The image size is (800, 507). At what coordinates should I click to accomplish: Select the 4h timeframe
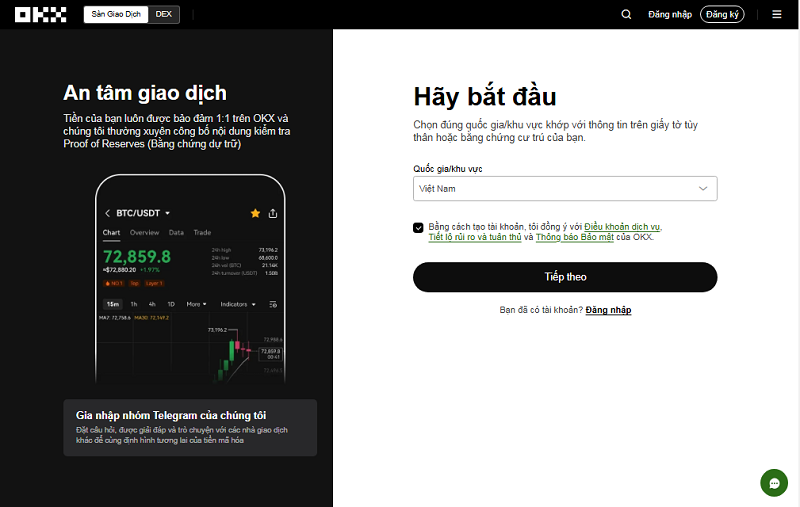(152, 305)
